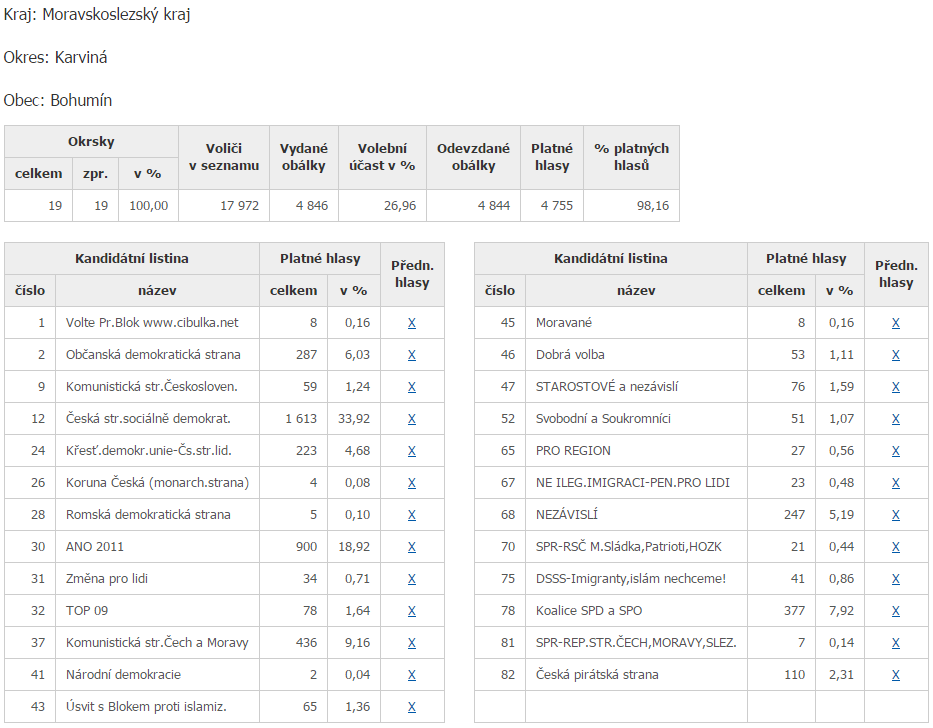Open X link for Komunistická str.Čech a Moravy
The height and width of the screenshot is (728, 933).
[412, 643]
